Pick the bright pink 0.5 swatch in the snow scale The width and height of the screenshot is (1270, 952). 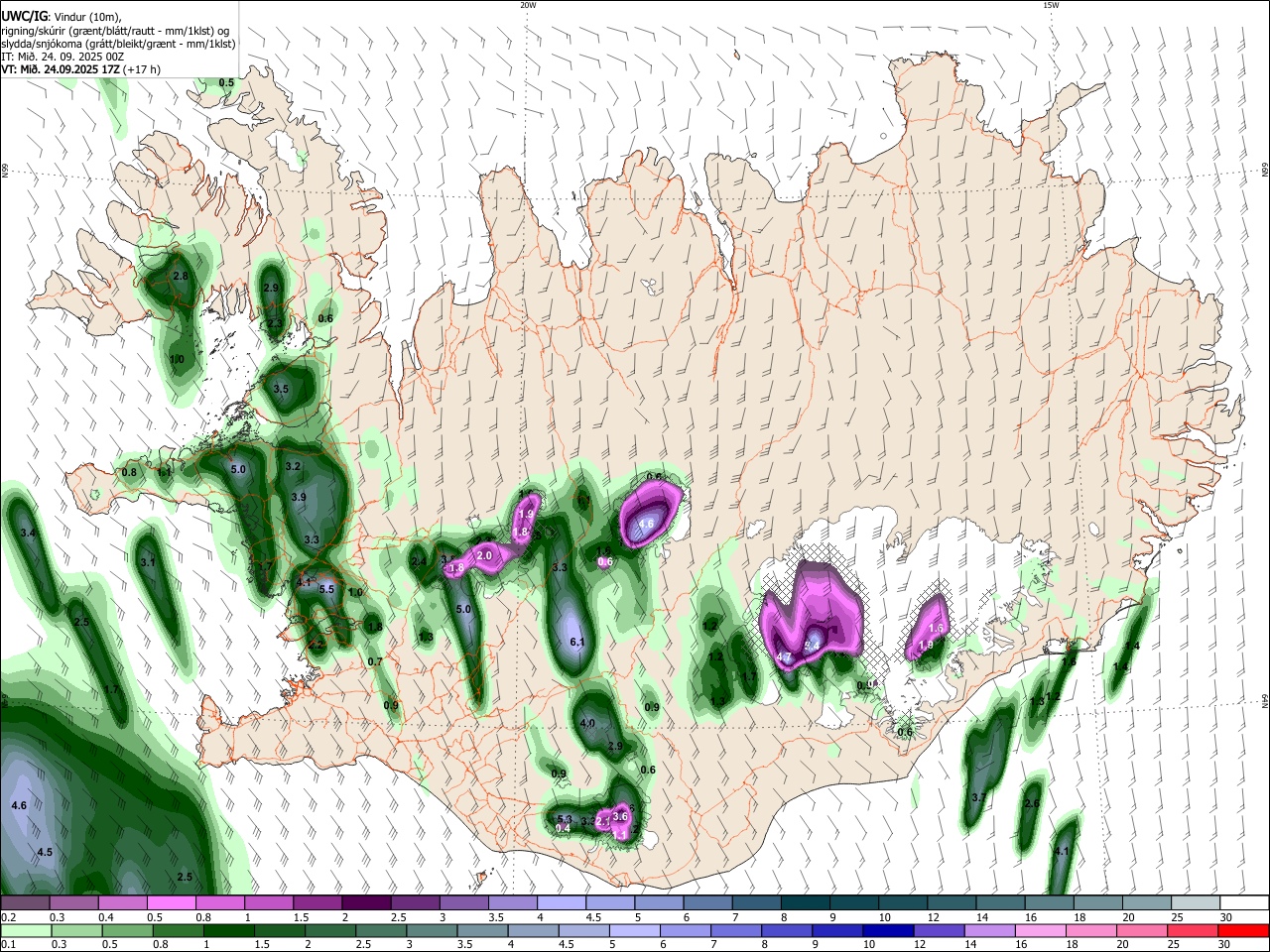(x=171, y=902)
